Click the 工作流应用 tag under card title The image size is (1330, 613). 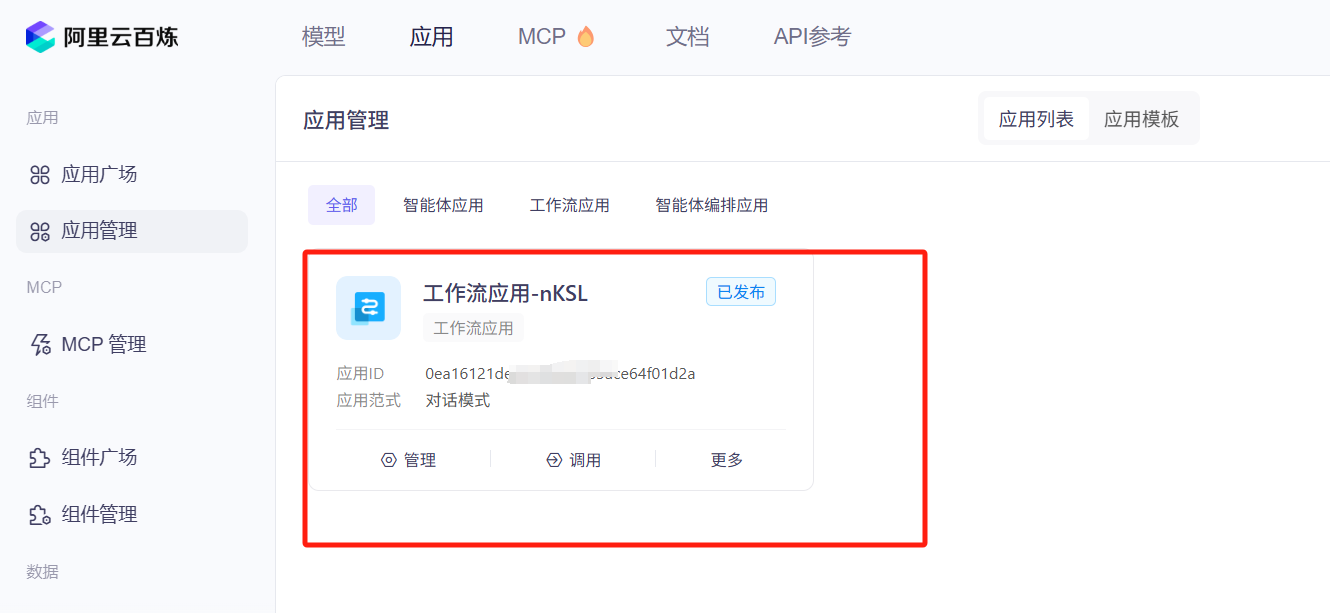pyautogui.click(x=473, y=328)
